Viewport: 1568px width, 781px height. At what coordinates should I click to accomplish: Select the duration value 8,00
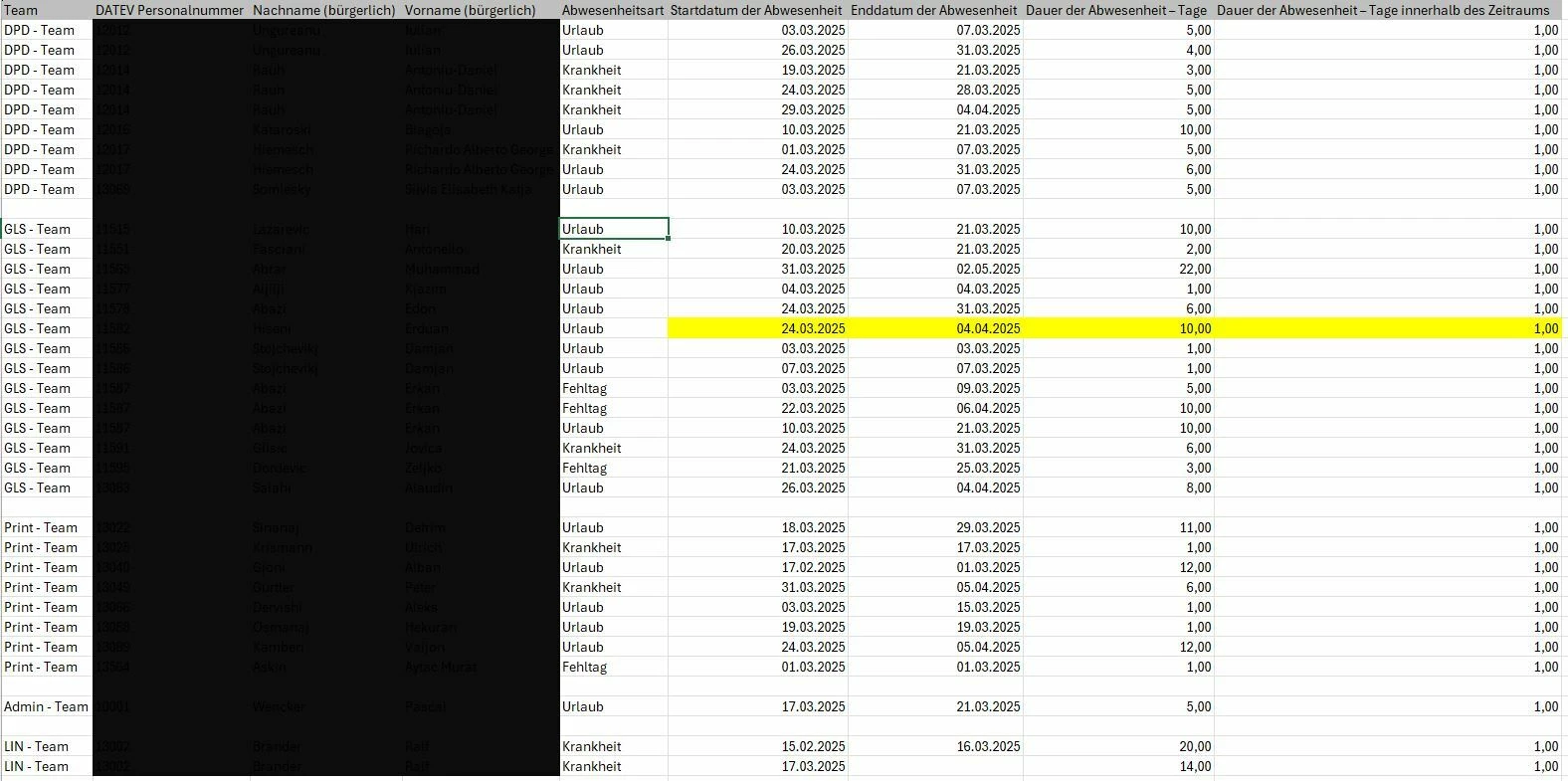point(1199,488)
